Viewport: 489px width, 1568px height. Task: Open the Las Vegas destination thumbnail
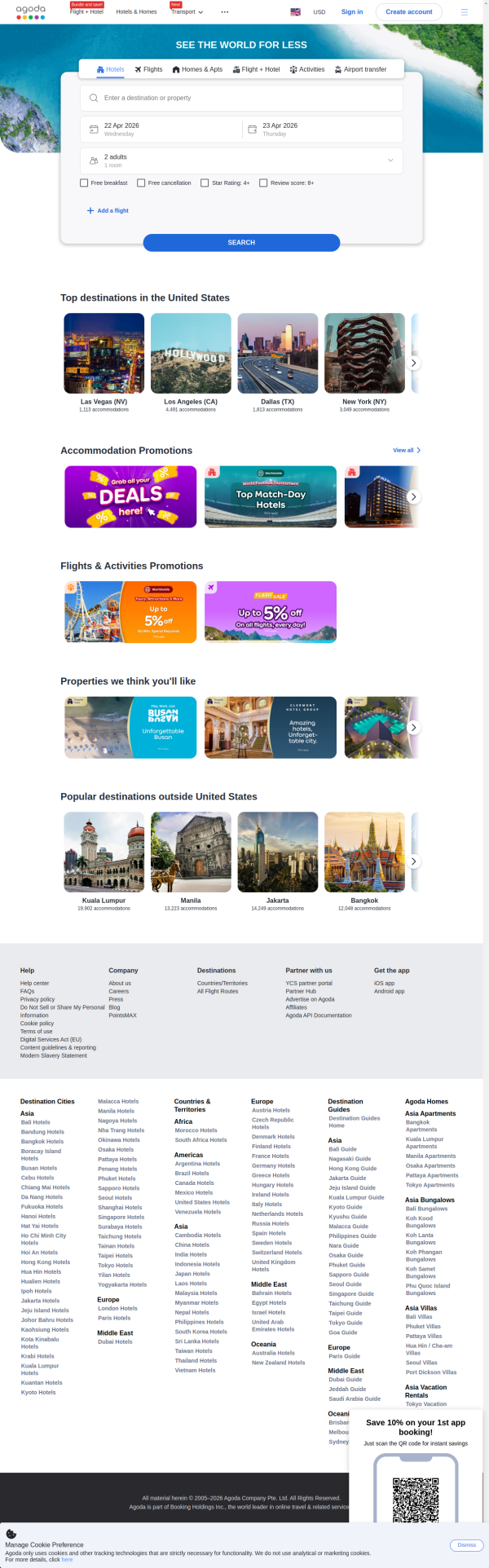104,353
